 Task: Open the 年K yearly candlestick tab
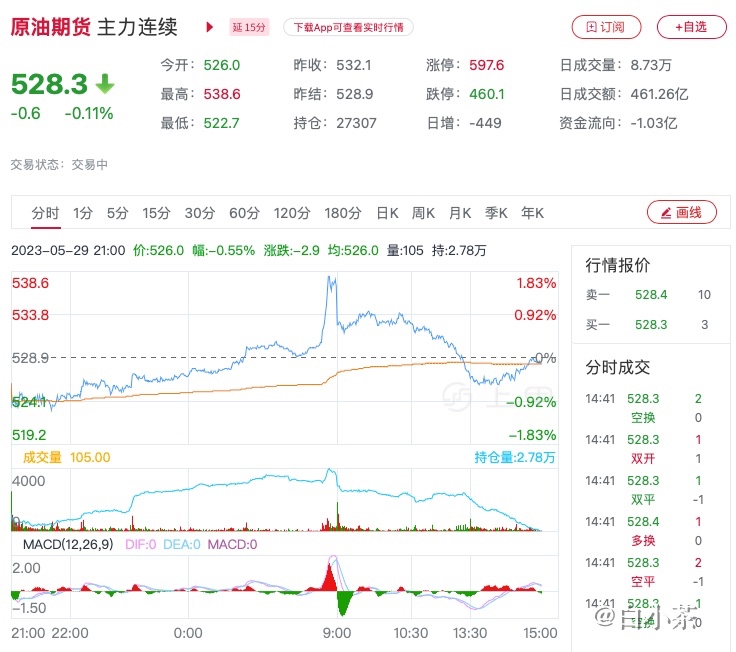point(532,213)
